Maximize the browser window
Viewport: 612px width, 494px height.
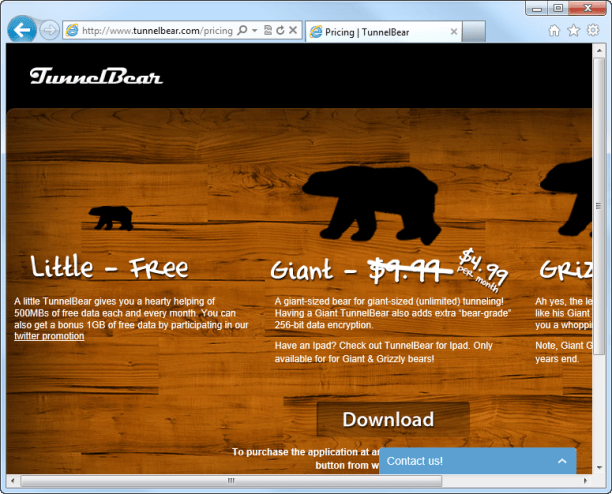click(558, 8)
